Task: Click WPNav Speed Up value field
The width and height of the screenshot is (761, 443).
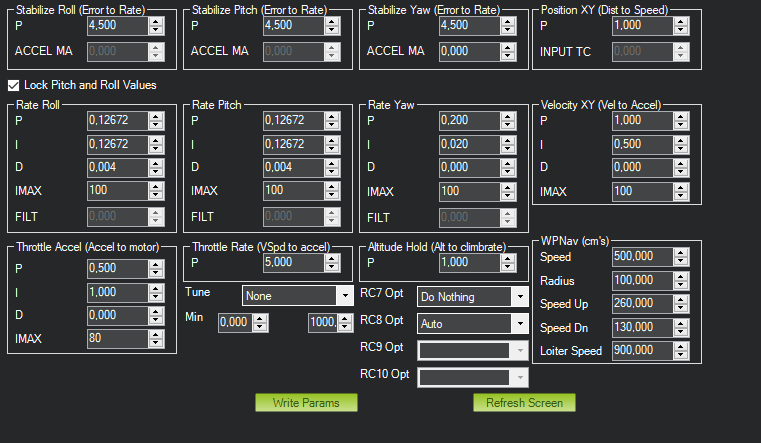Action: (643, 304)
